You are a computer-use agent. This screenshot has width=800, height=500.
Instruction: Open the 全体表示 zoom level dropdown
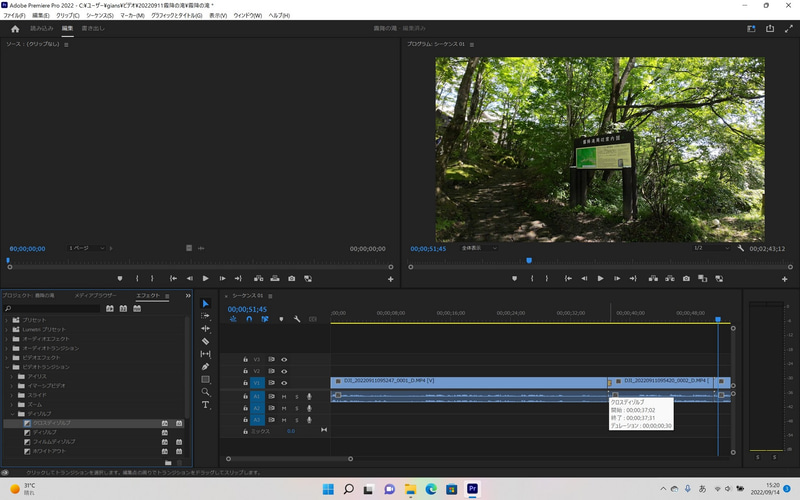click(x=480, y=248)
